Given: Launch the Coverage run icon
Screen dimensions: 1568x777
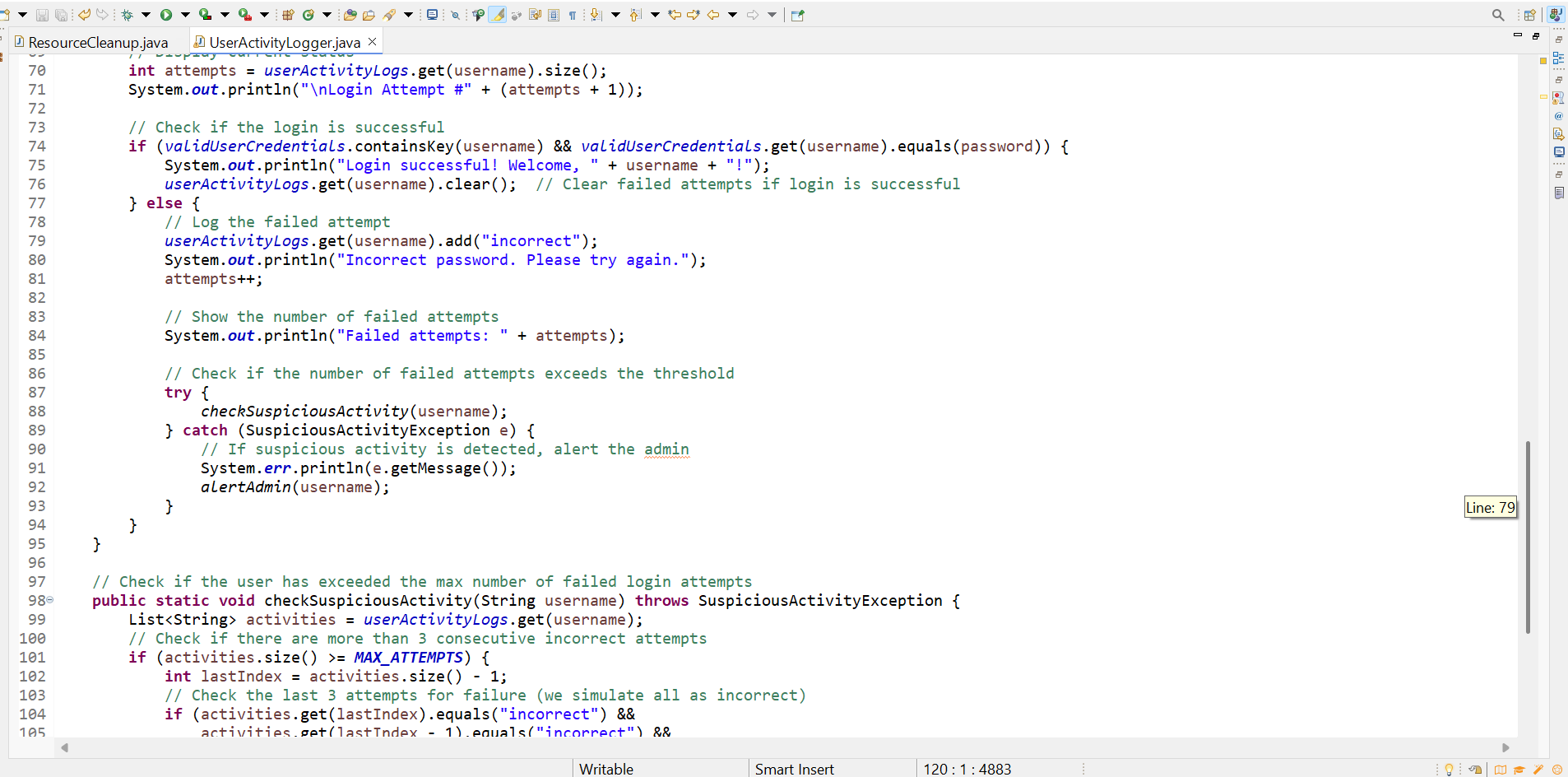Looking at the screenshot, I should pyautogui.click(x=205, y=15).
